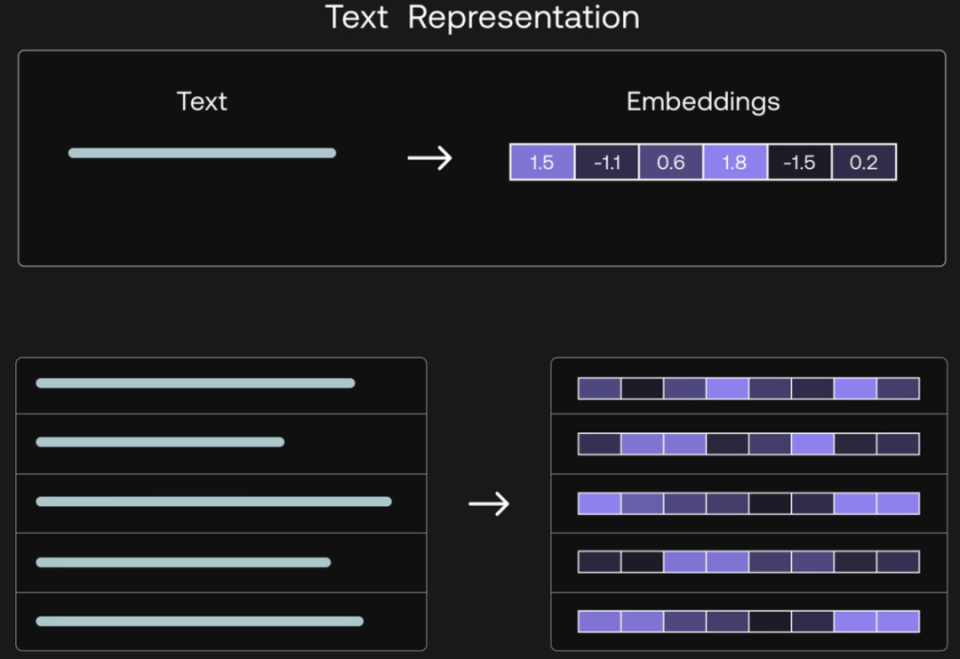The height and width of the screenshot is (659, 960).
Task: Click the 0.6 embedding cell
Action: (x=671, y=162)
